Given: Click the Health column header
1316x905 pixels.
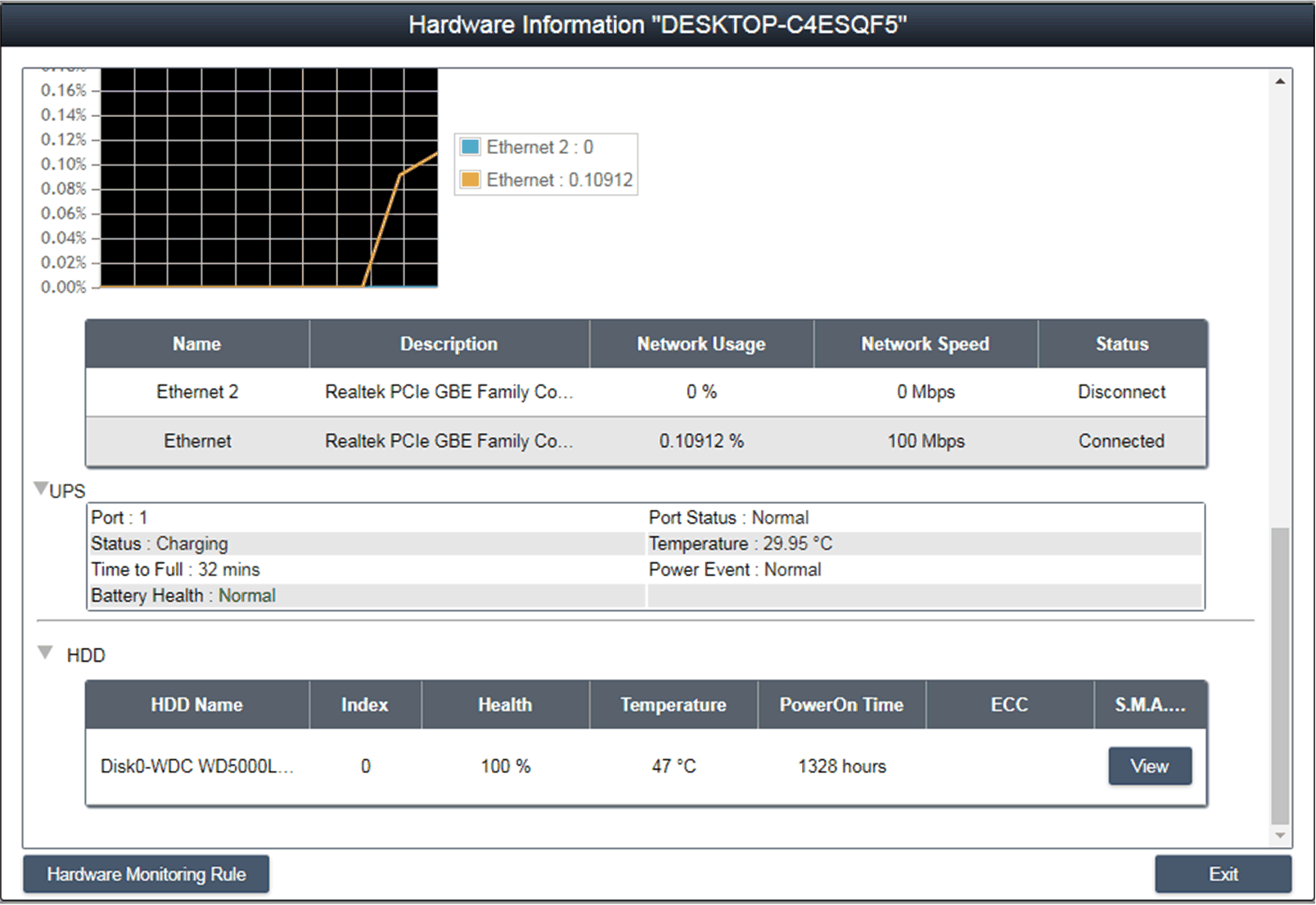Looking at the screenshot, I should (x=505, y=705).
